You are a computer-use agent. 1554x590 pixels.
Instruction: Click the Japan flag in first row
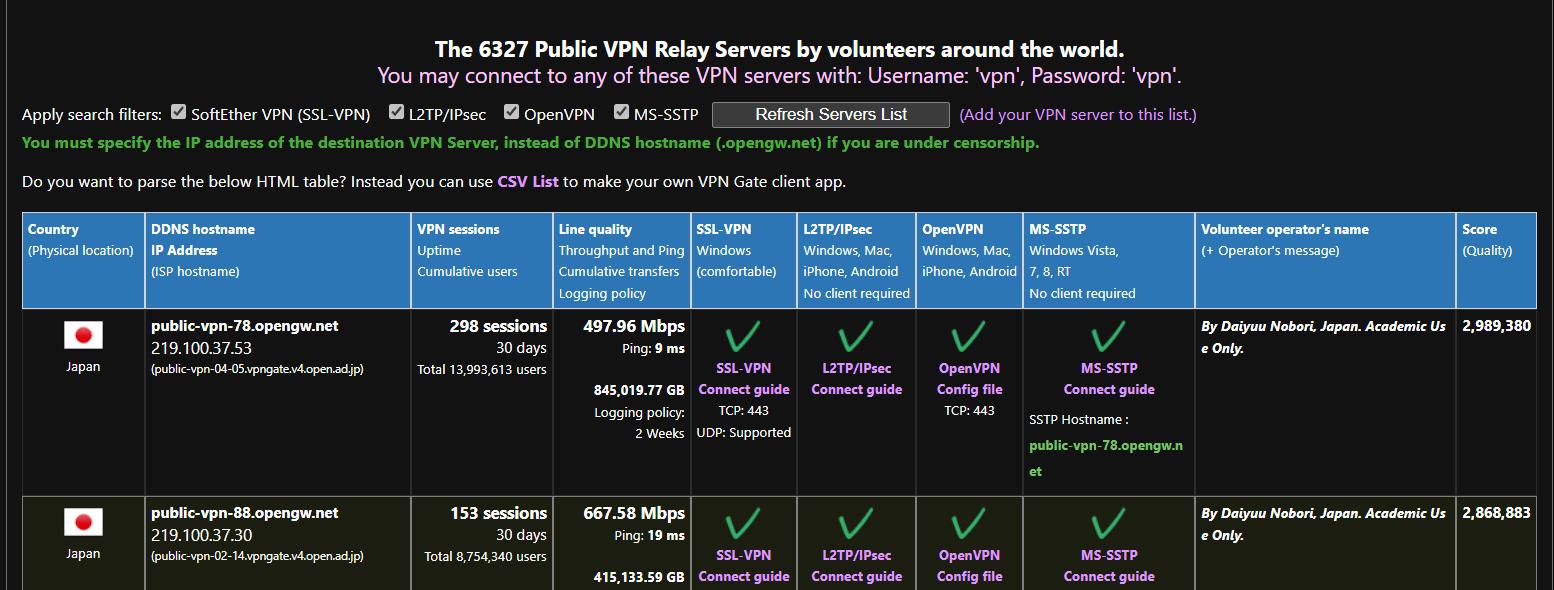click(x=83, y=335)
